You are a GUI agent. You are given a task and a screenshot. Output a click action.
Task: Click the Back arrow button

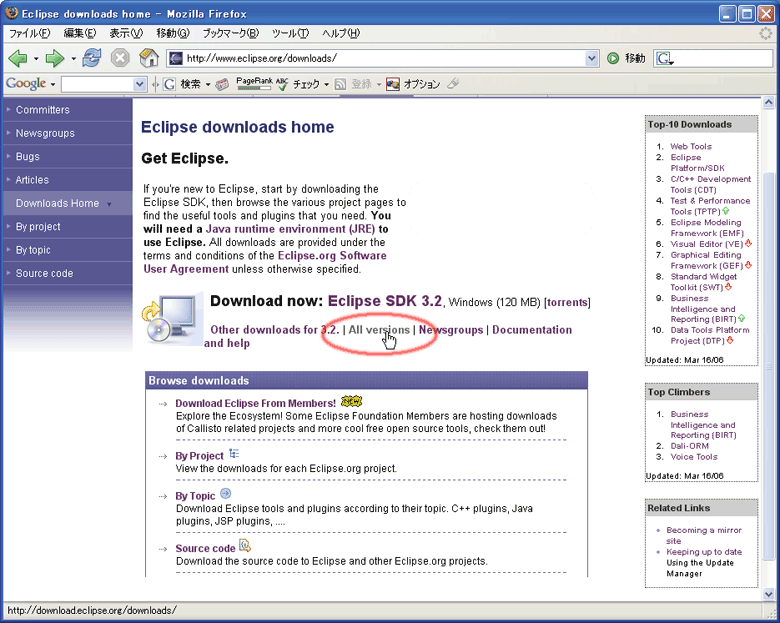point(18,58)
